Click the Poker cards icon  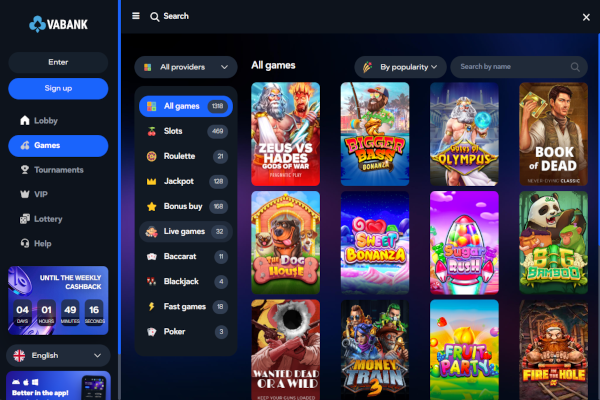(152, 332)
